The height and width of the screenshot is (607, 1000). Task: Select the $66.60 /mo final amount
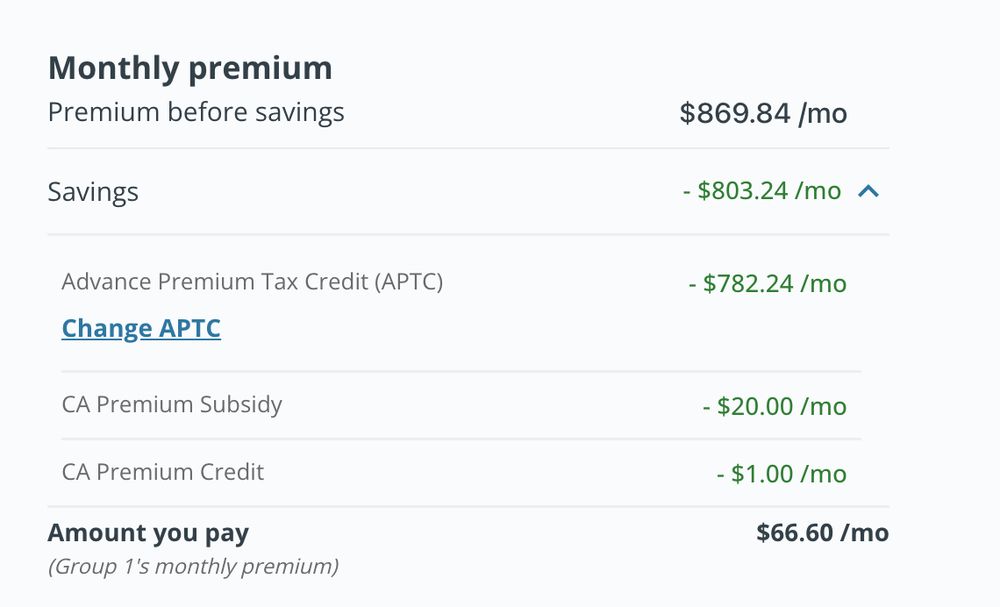tap(822, 533)
